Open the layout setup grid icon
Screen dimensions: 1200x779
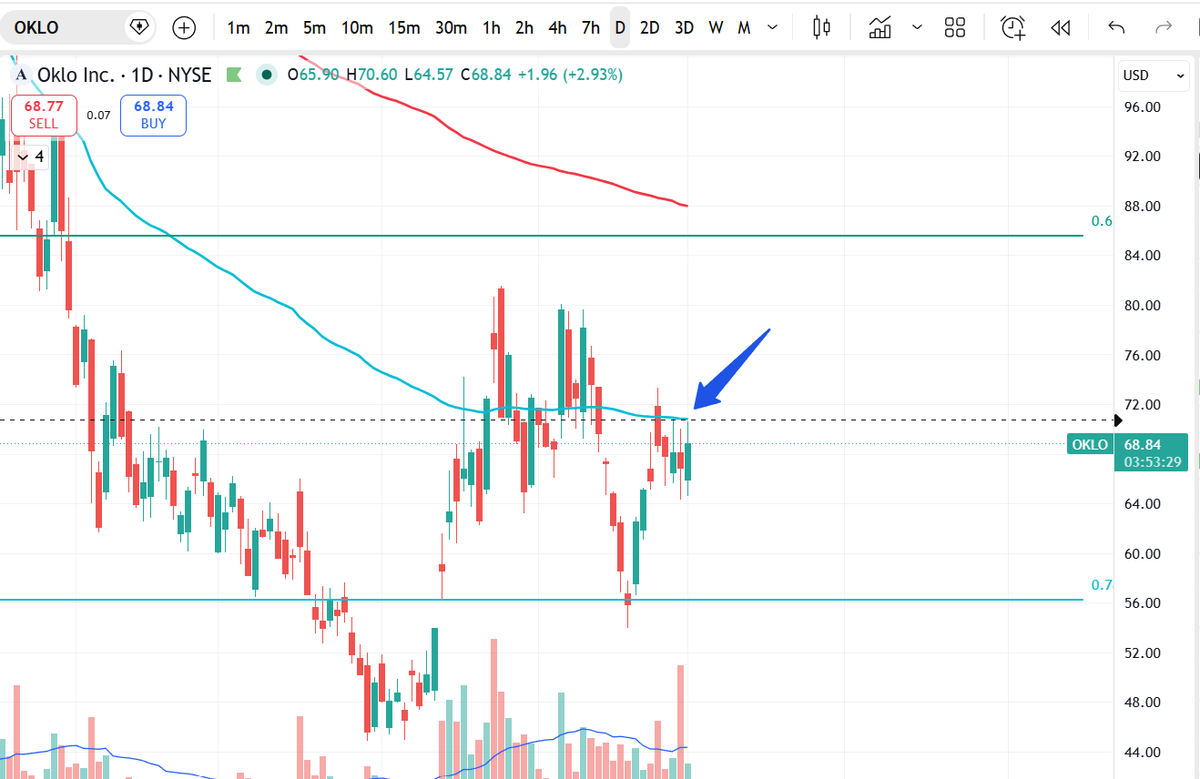coord(955,27)
